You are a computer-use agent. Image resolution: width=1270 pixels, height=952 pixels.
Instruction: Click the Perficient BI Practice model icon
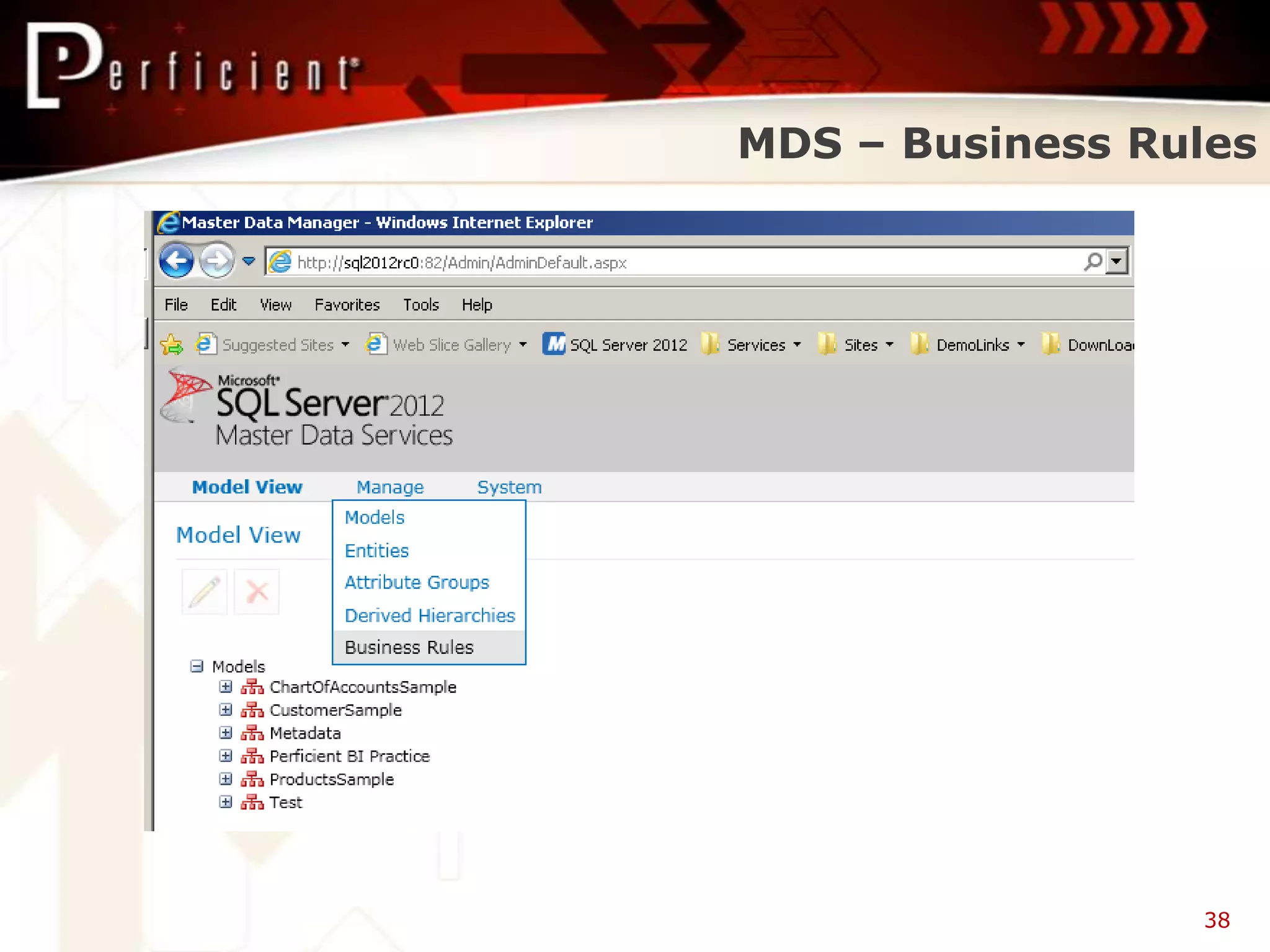[x=252, y=756]
